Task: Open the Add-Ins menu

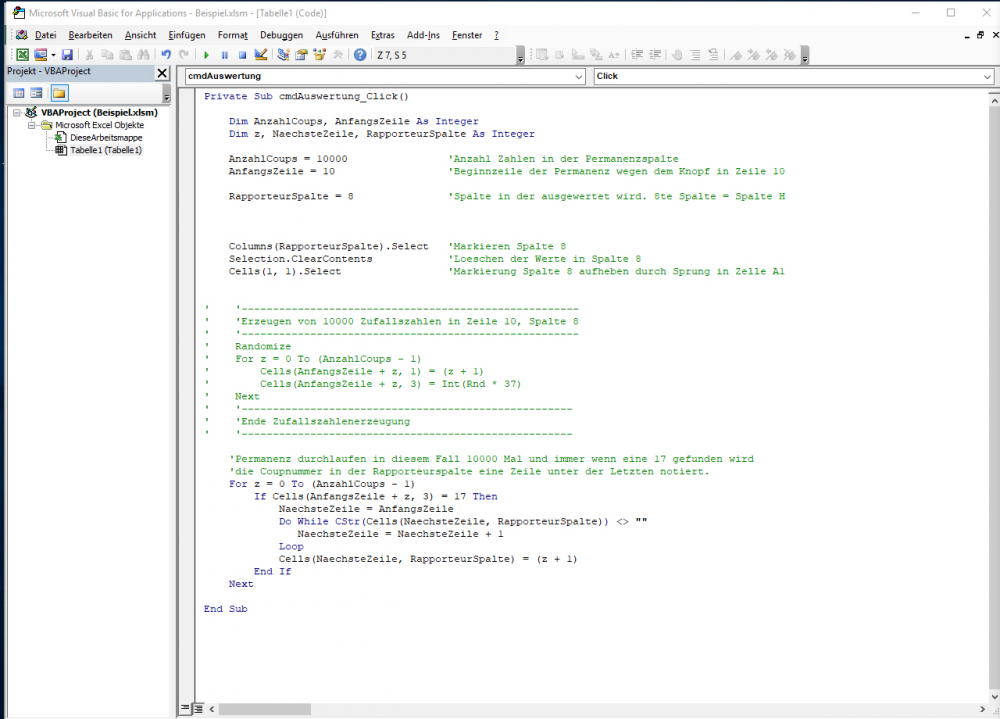Action: tap(423, 35)
